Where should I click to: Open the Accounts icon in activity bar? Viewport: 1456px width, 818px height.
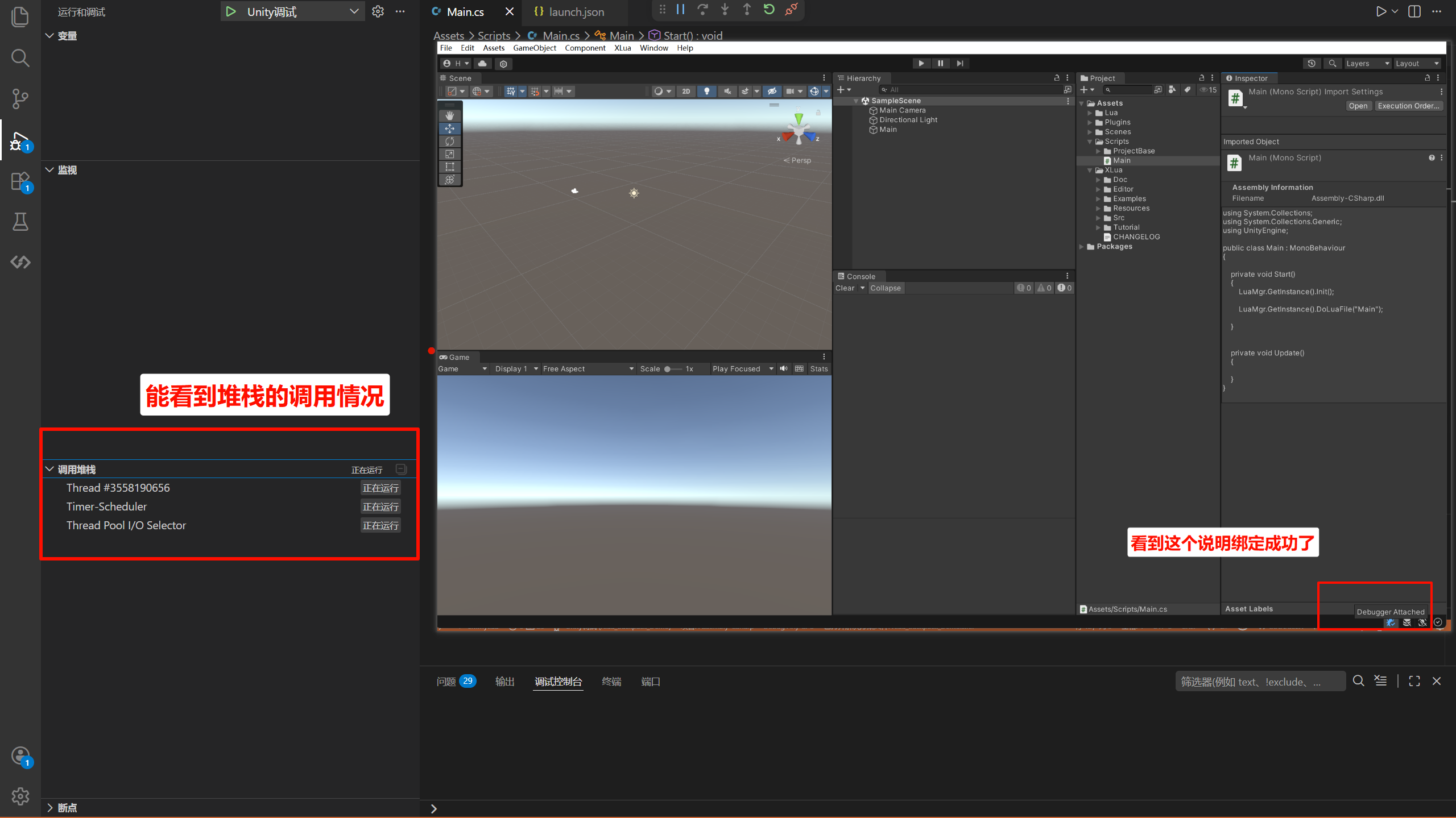click(21, 756)
